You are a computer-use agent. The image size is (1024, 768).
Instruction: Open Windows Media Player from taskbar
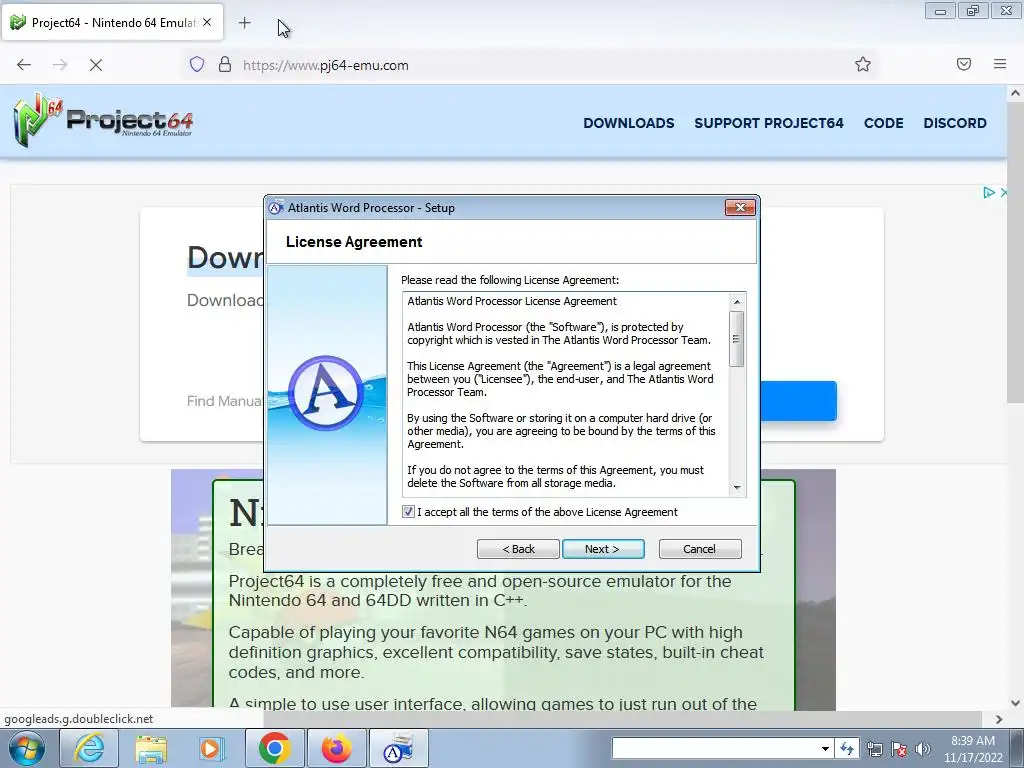[x=211, y=748]
